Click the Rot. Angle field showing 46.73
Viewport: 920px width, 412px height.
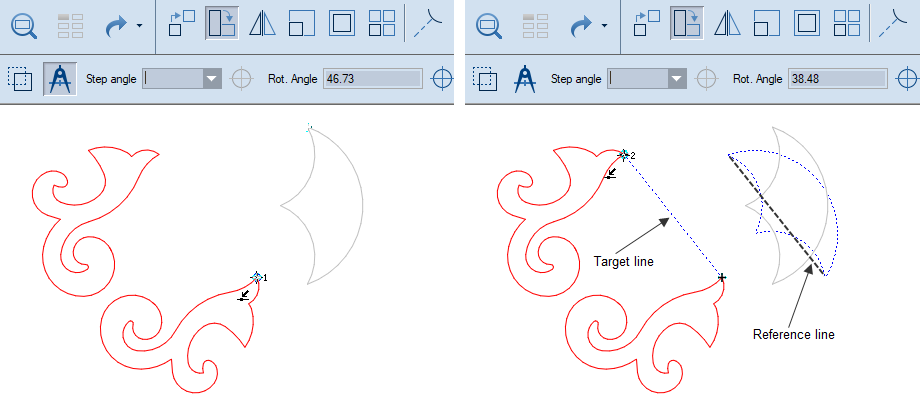[x=371, y=79]
